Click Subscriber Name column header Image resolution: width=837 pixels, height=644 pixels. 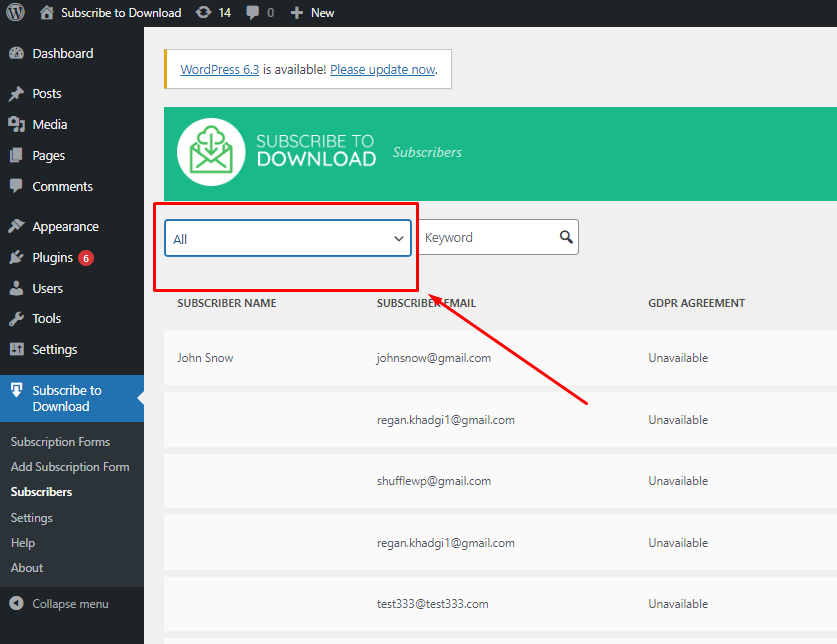click(x=227, y=303)
